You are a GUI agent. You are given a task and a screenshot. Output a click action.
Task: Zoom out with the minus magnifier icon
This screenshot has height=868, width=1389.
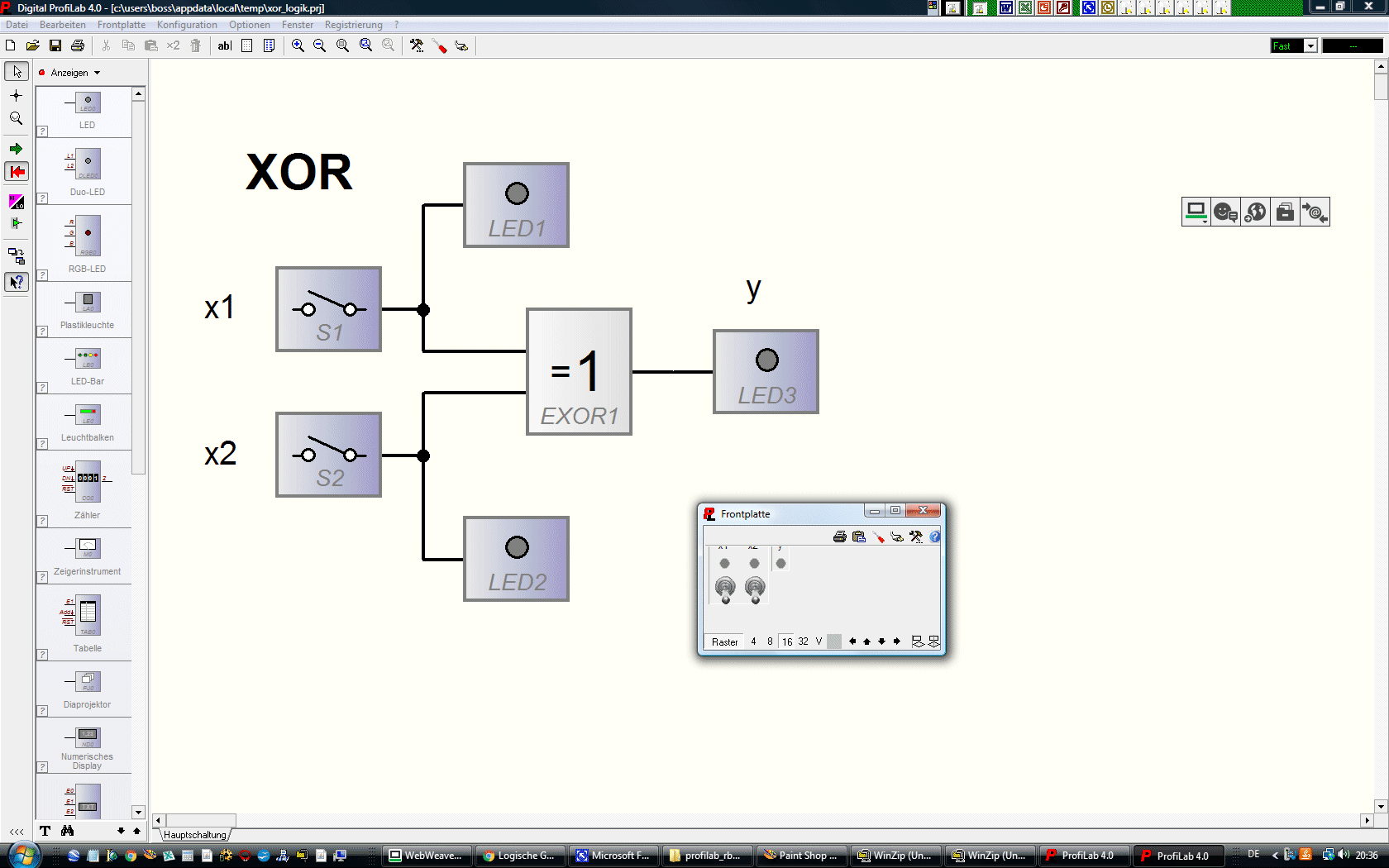click(x=320, y=45)
